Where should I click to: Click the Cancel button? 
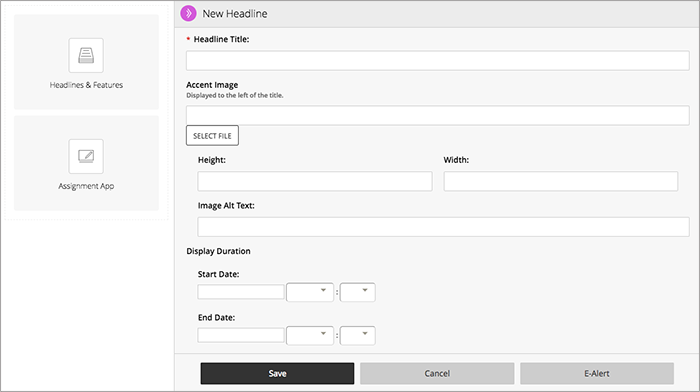(x=437, y=373)
